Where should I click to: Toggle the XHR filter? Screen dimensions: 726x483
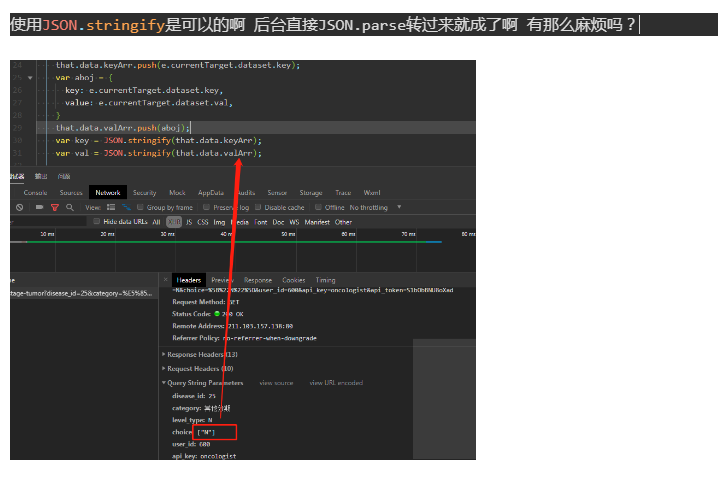[x=174, y=222]
